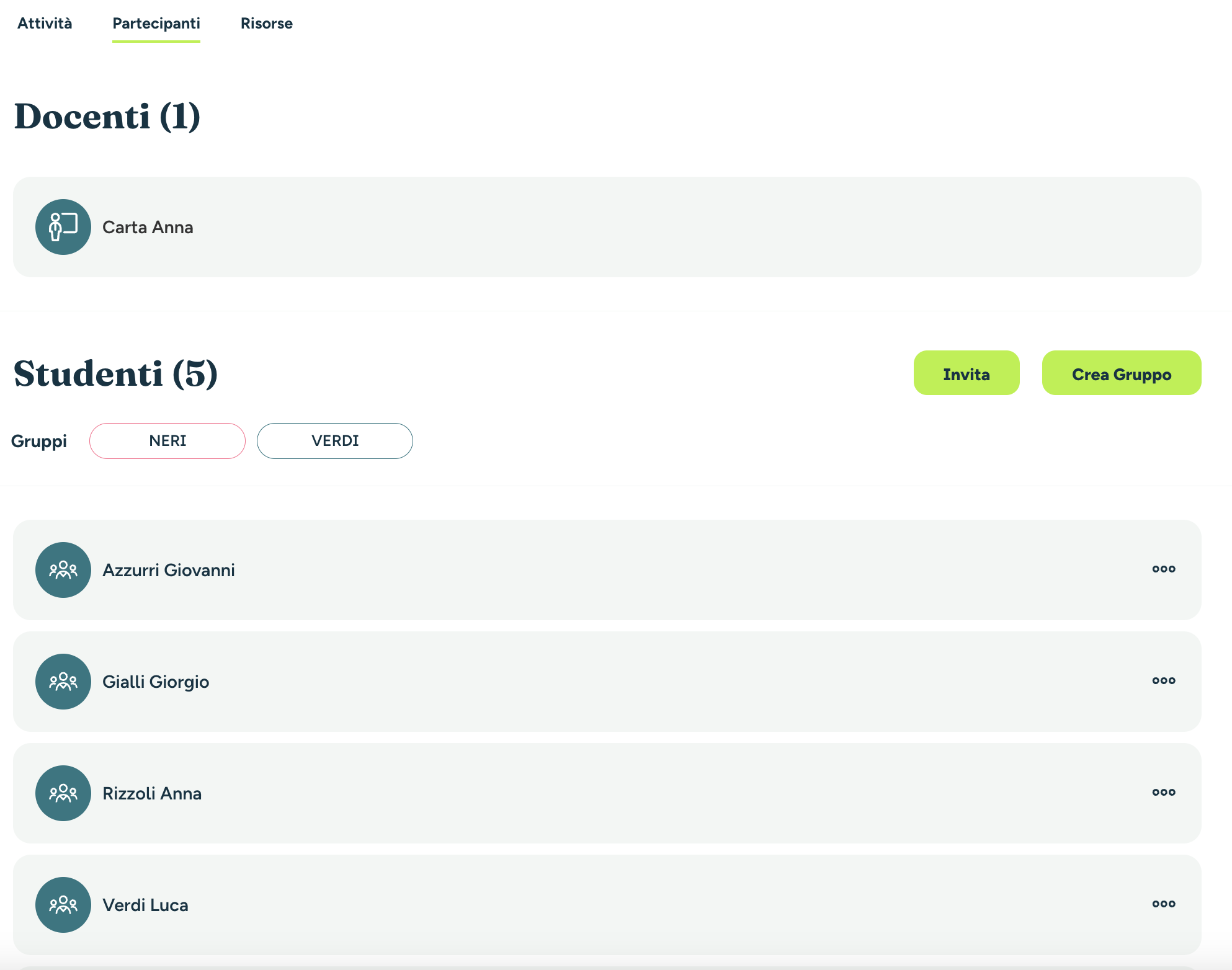1232x970 pixels.
Task: Open options menu for Gialli Giorgio
Action: 1164,680
